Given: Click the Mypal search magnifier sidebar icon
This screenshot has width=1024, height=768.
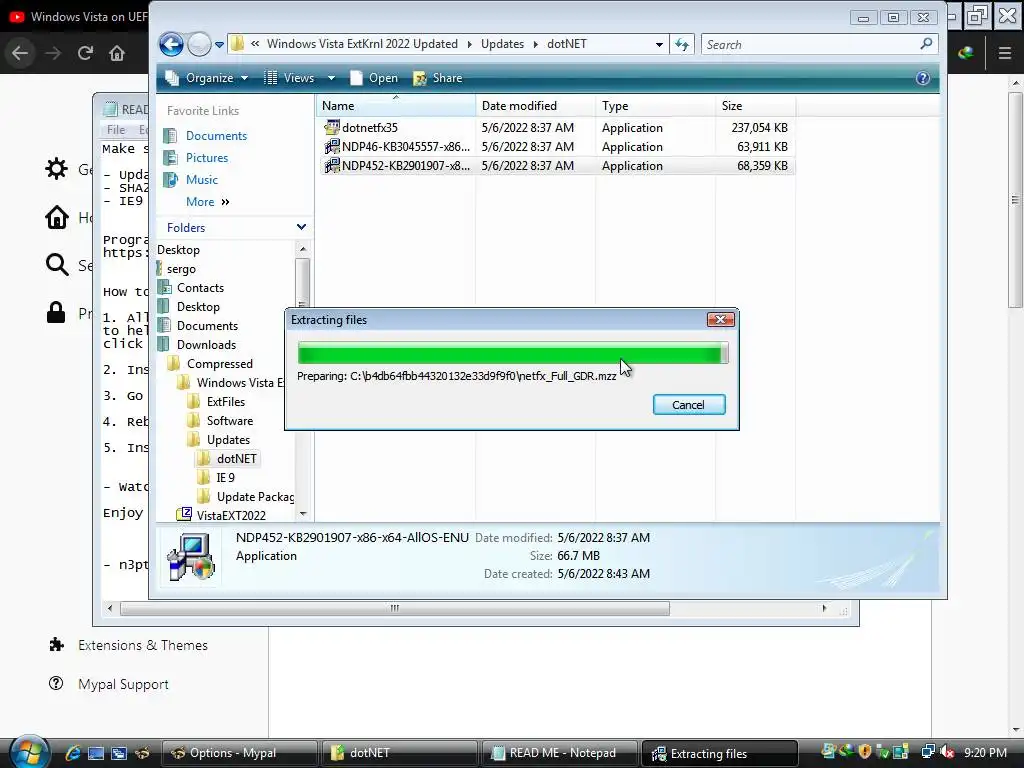Looking at the screenshot, I should pos(57,264).
